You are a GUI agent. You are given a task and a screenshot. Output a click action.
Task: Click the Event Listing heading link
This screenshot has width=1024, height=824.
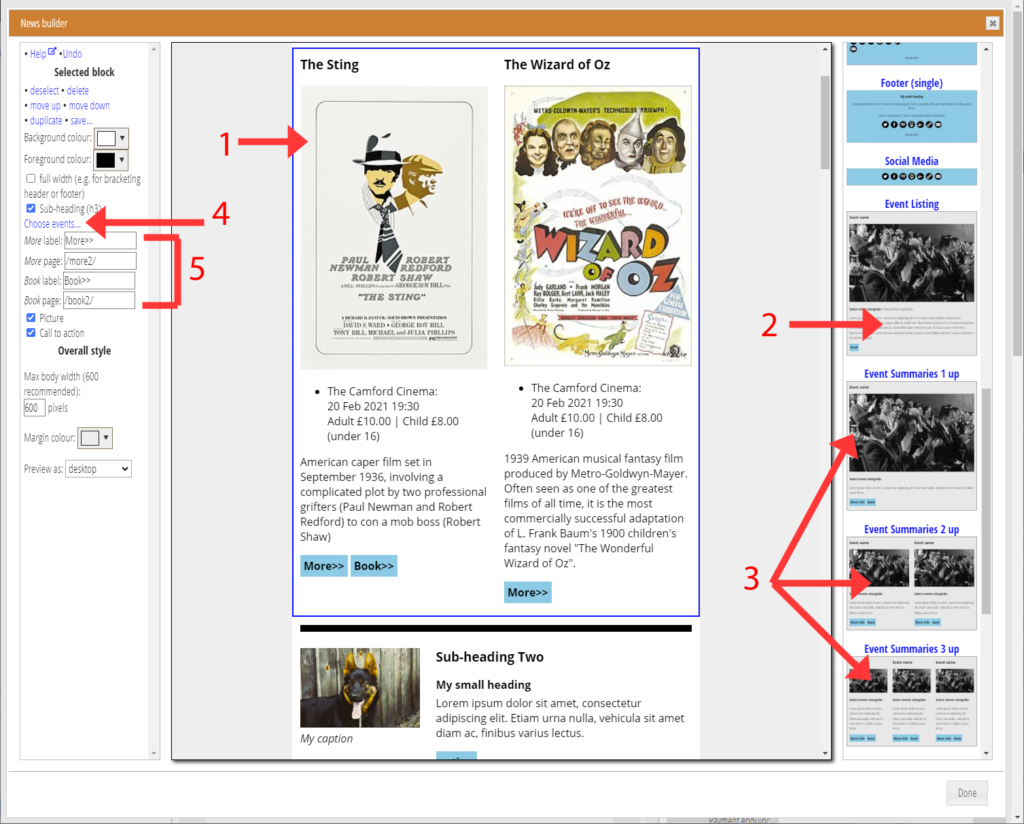click(x=912, y=204)
